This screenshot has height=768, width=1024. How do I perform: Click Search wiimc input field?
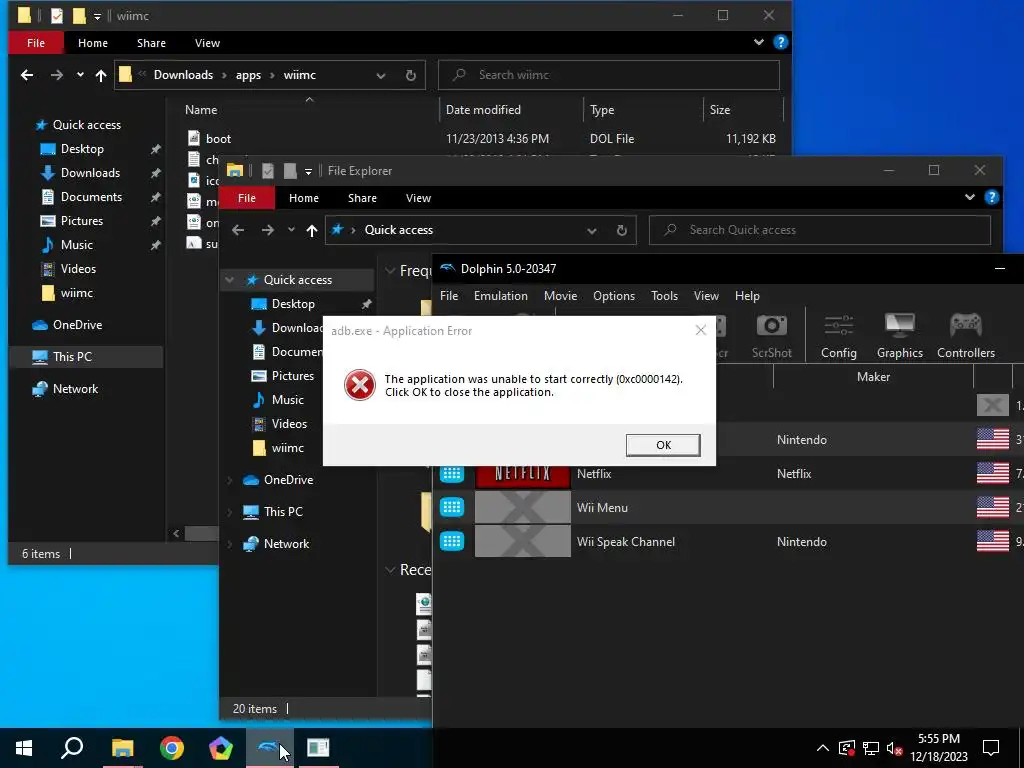click(x=609, y=75)
